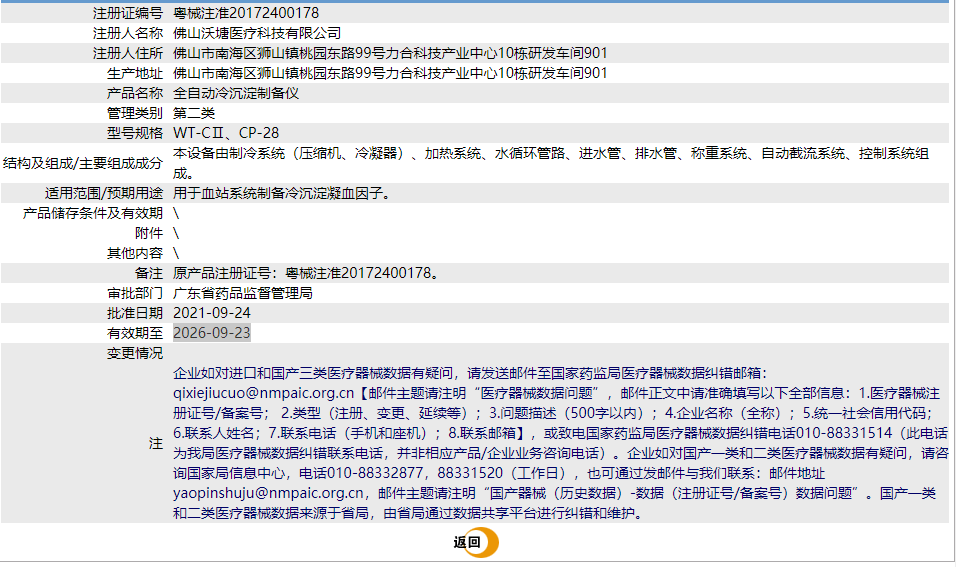Click product name 全自动冷沉淀制备仪
956x567 pixels.
[x=236, y=93]
